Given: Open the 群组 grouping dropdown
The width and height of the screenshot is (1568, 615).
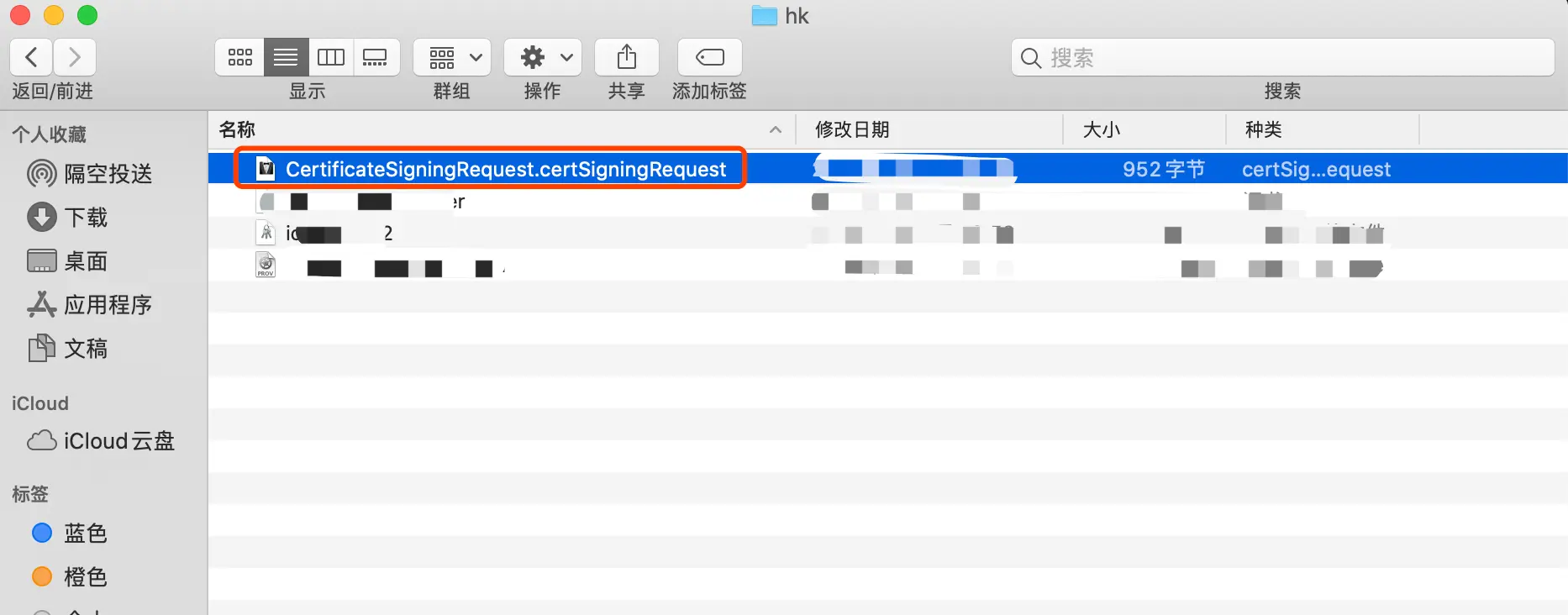Looking at the screenshot, I should tap(452, 57).
